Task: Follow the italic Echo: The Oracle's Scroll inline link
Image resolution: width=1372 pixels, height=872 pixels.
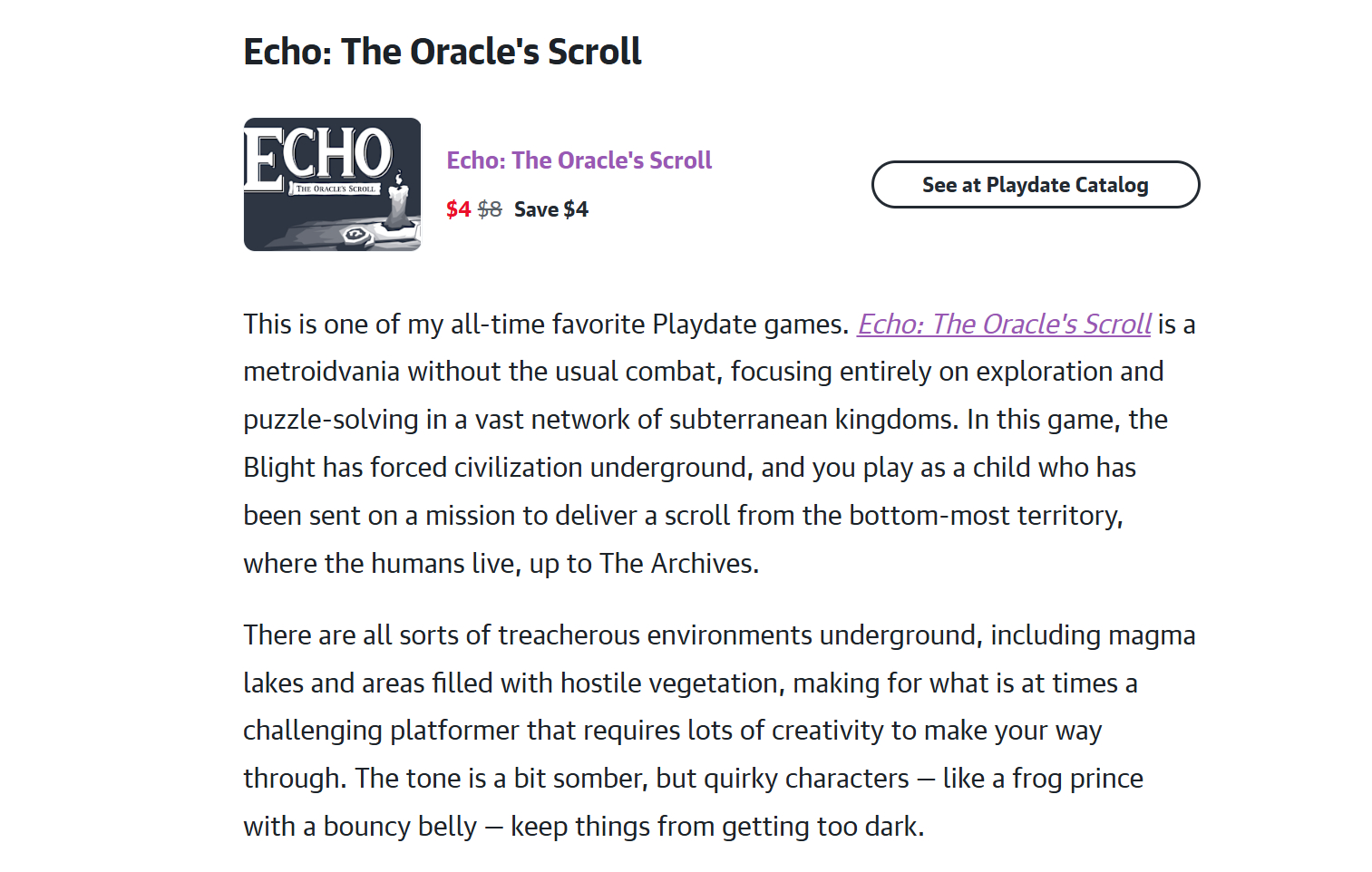Action: pyautogui.click(x=1004, y=325)
